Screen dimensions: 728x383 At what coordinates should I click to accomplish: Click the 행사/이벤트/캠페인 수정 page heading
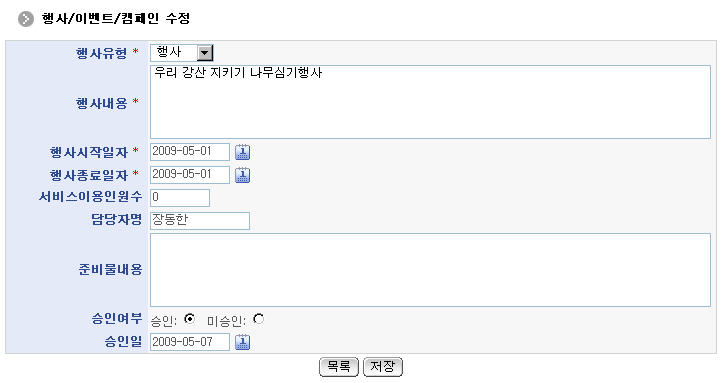point(116,19)
